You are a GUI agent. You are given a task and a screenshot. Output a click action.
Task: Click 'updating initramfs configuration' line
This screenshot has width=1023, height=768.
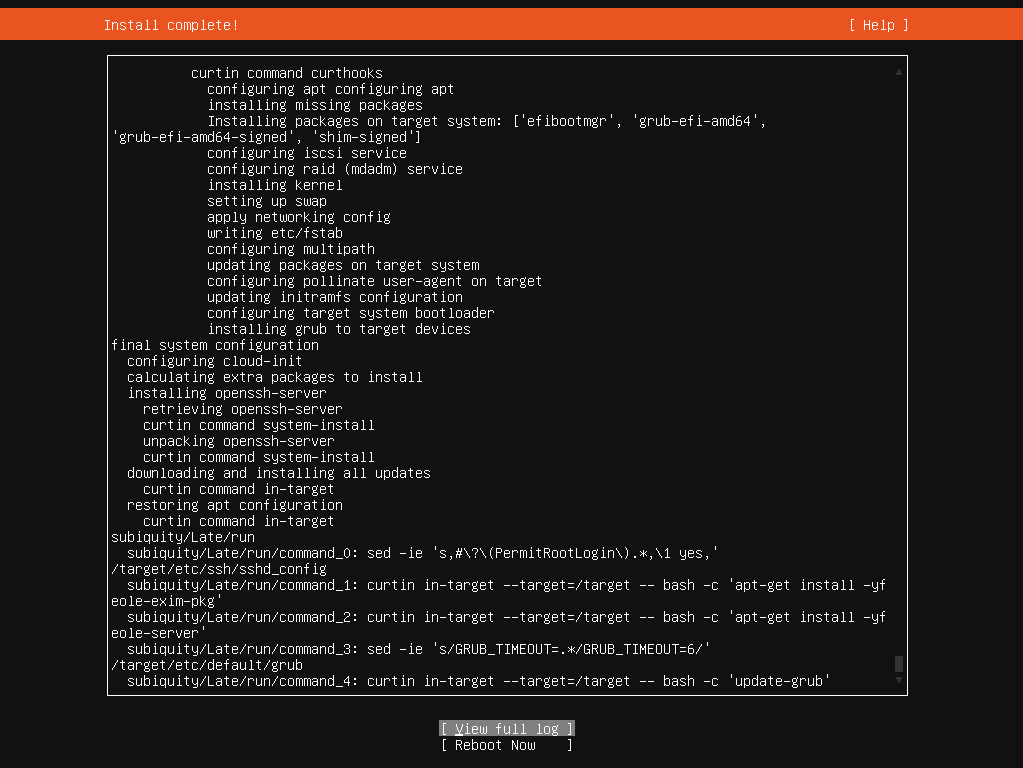point(335,297)
